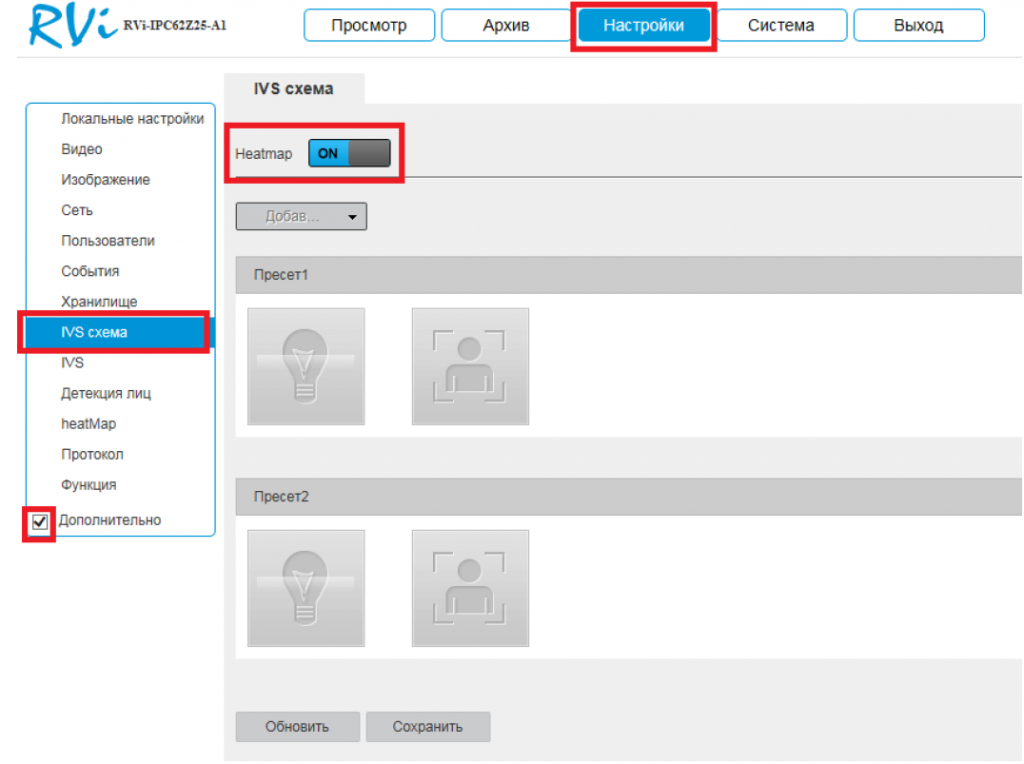Click the face detection icon in Пресет2
Screen dimensions: 1024x764
point(470,588)
